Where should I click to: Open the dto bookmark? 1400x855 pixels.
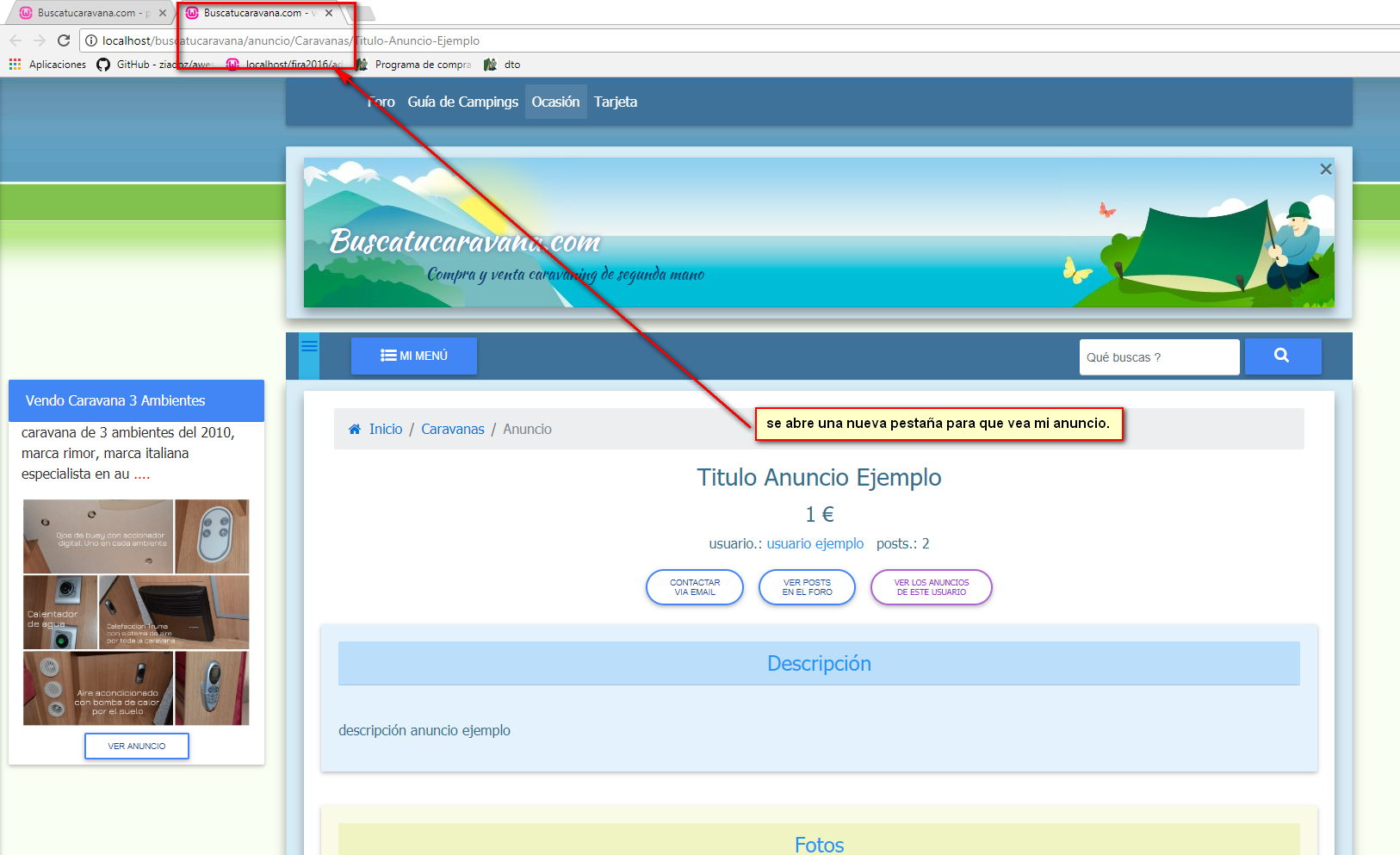point(503,65)
